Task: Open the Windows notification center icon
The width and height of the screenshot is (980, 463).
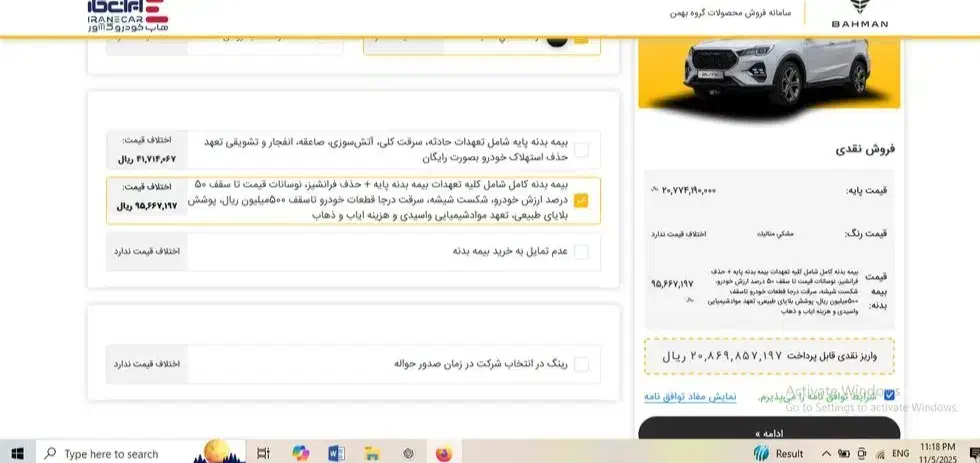Action: pyautogui.click(x=974, y=454)
